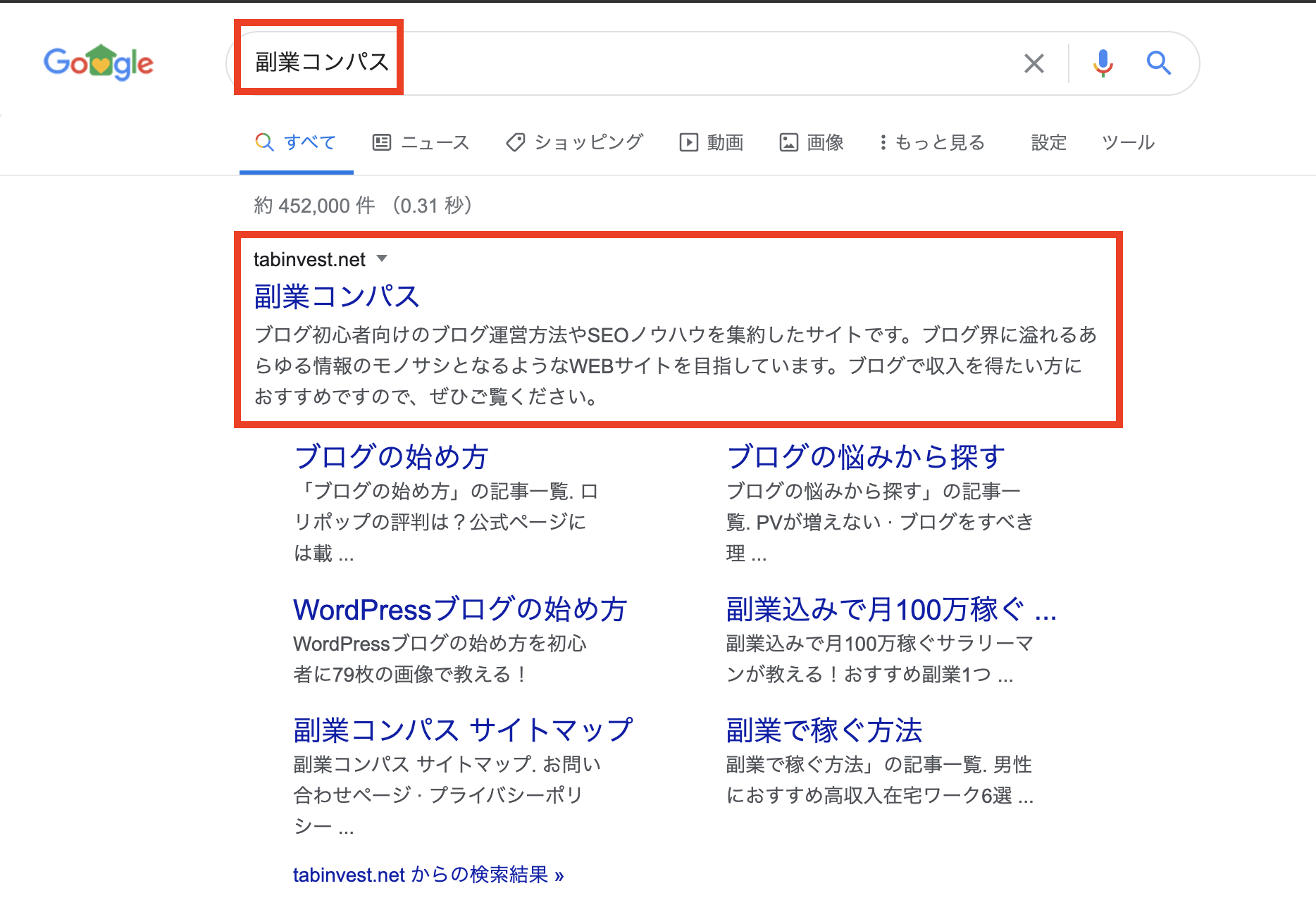Click the Google logo
This screenshot has width=1316, height=924.
[99, 63]
